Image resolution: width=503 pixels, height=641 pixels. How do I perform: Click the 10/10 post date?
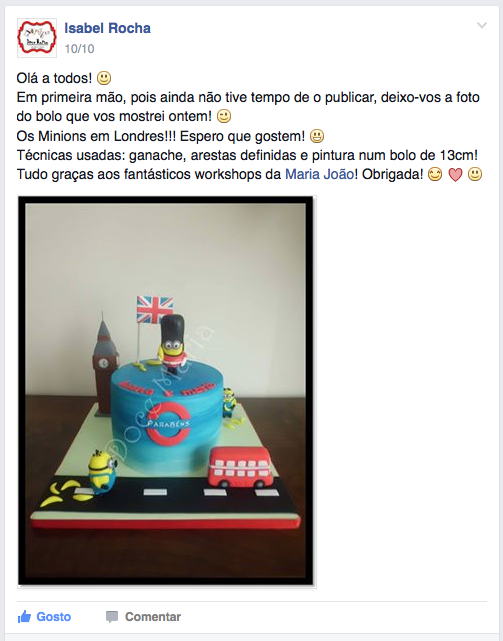(79, 49)
